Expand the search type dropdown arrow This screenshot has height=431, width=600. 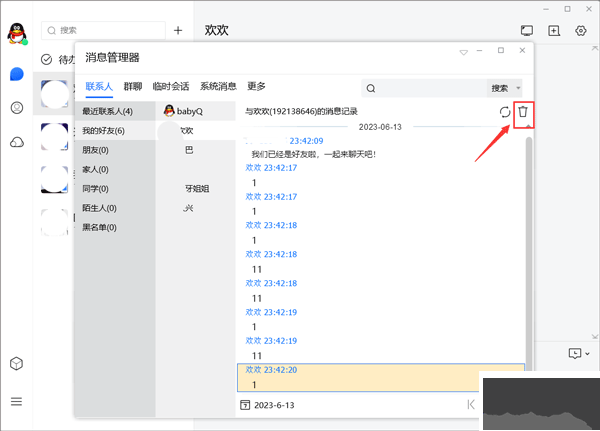[518, 88]
